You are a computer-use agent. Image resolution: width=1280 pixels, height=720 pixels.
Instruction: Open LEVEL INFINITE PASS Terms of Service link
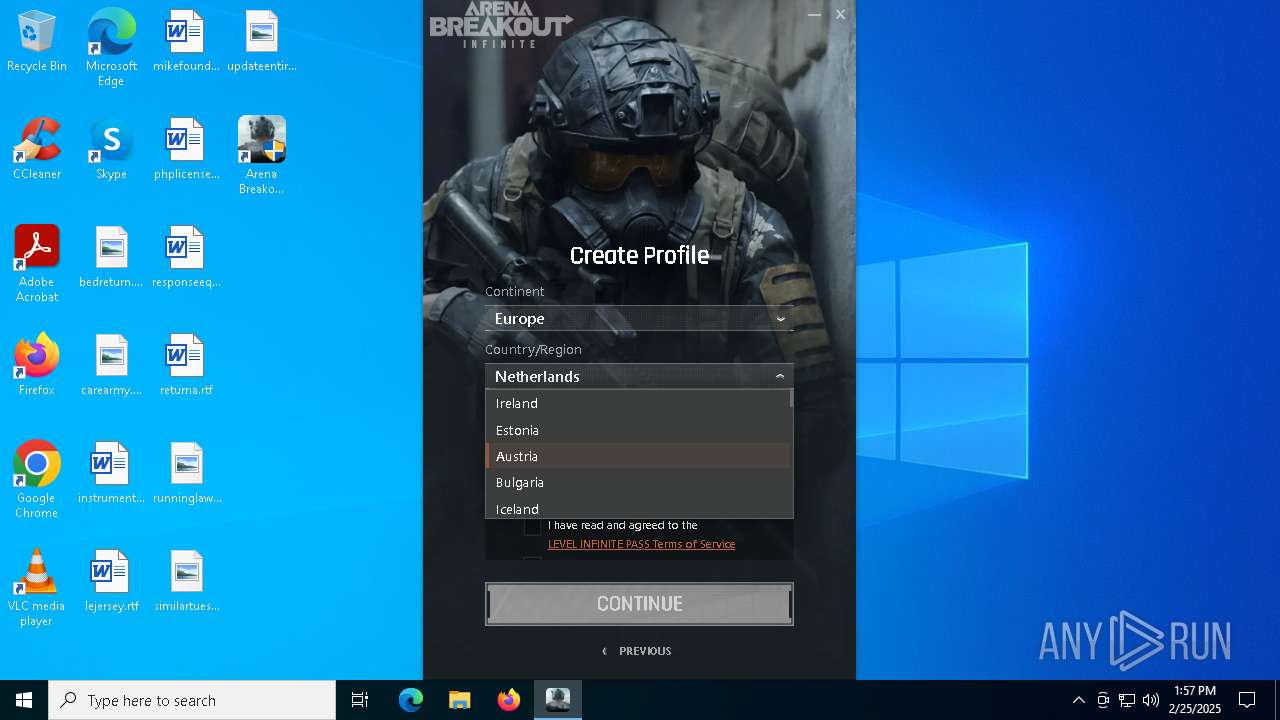(641, 544)
